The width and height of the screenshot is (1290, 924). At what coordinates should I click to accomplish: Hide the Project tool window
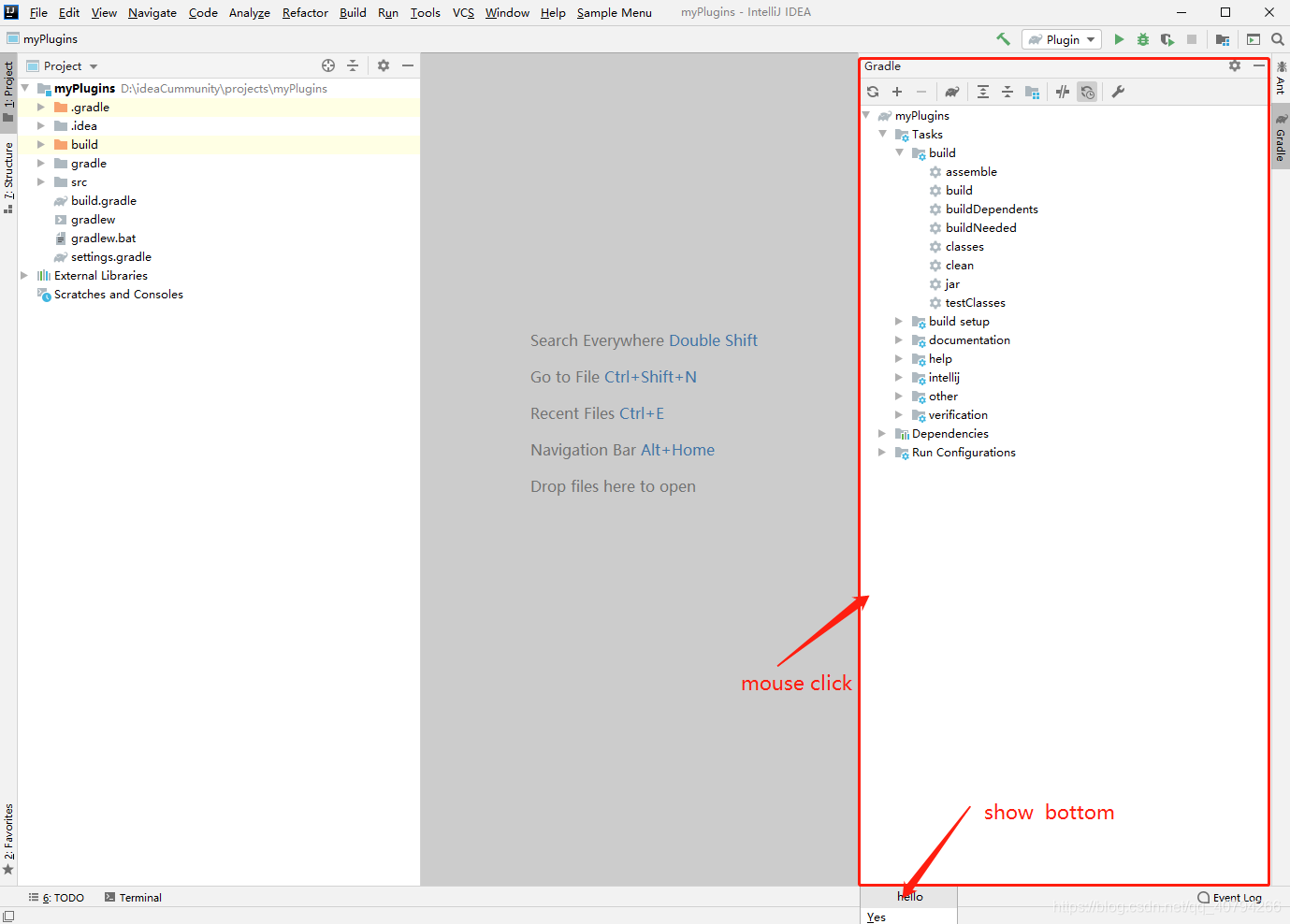coord(408,65)
